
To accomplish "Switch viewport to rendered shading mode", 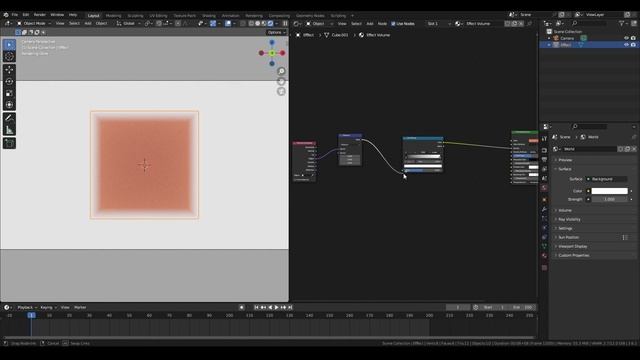I will (270, 23).
